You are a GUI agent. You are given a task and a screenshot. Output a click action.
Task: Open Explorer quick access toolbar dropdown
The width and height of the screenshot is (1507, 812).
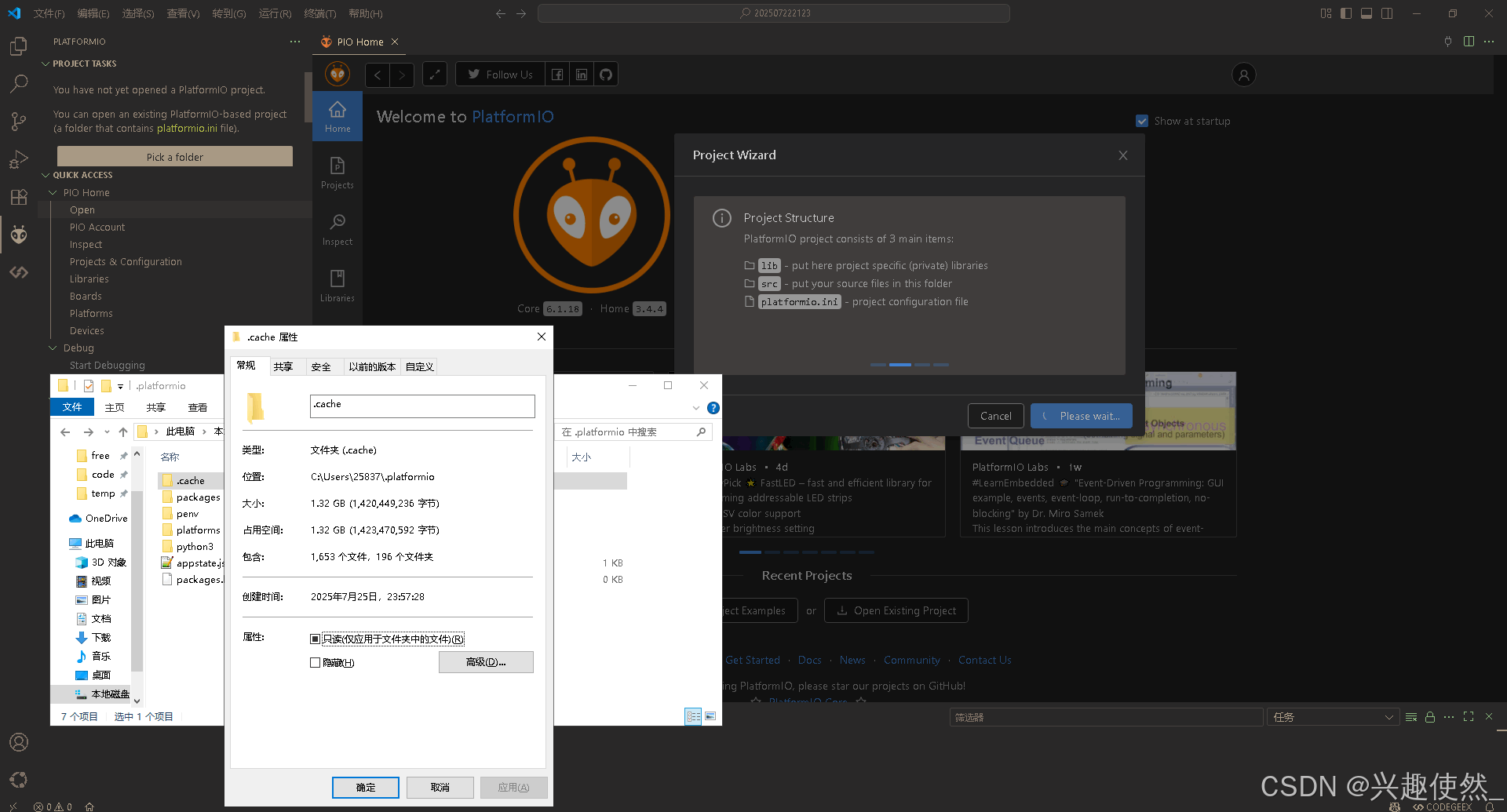point(120,386)
